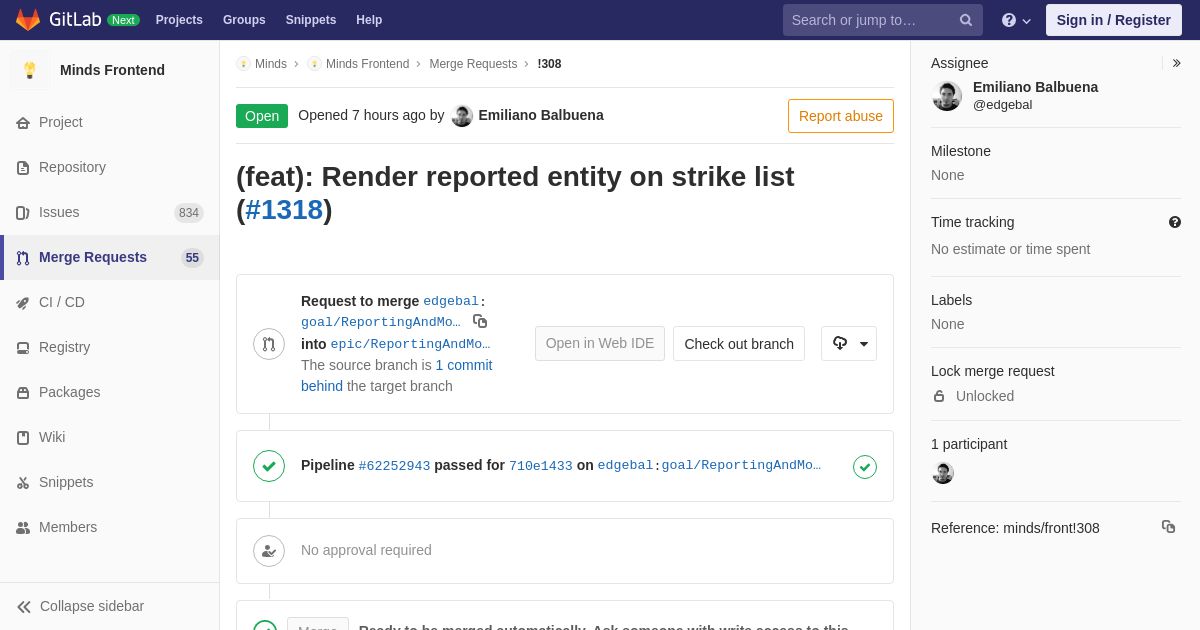
Task: Collapse sidebar at bottom left
Action: coord(80,606)
